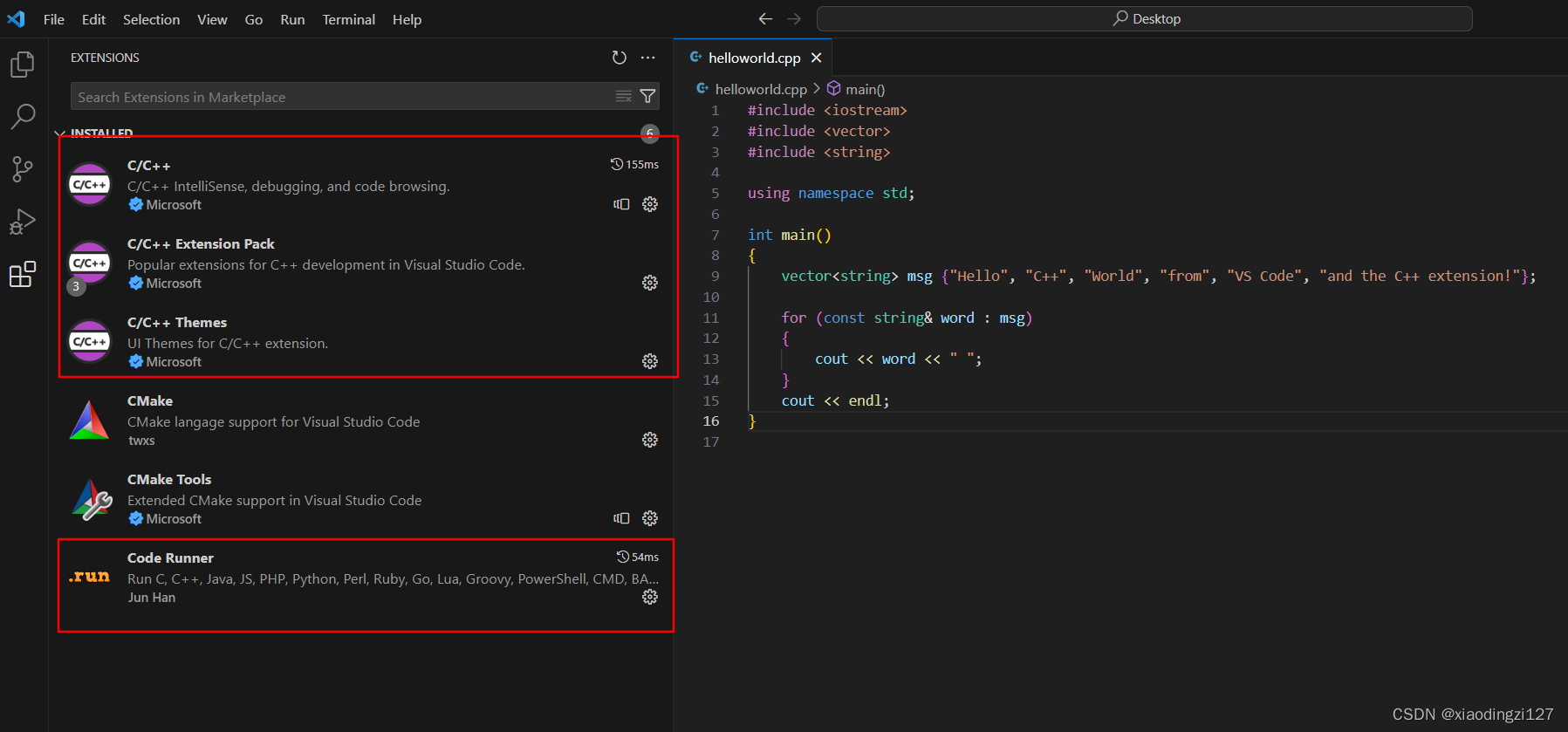Open the Explorer view in activity bar
The width and height of the screenshot is (1568, 732).
pos(23,65)
